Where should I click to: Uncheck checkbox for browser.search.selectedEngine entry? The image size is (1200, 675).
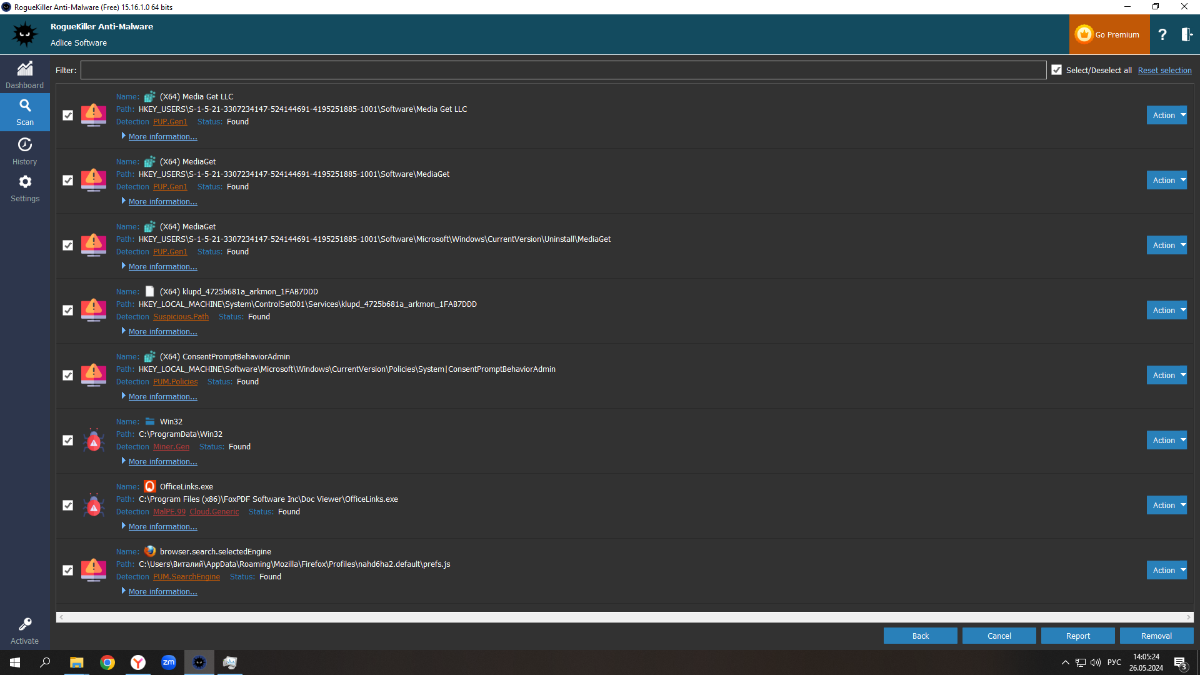pos(68,570)
